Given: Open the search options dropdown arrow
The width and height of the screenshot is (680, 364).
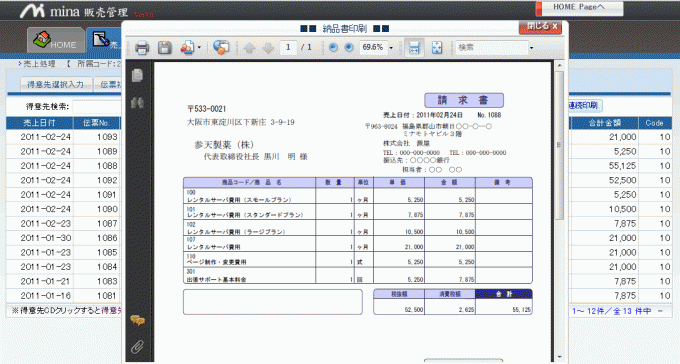Looking at the screenshot, I should pos(531,48).
